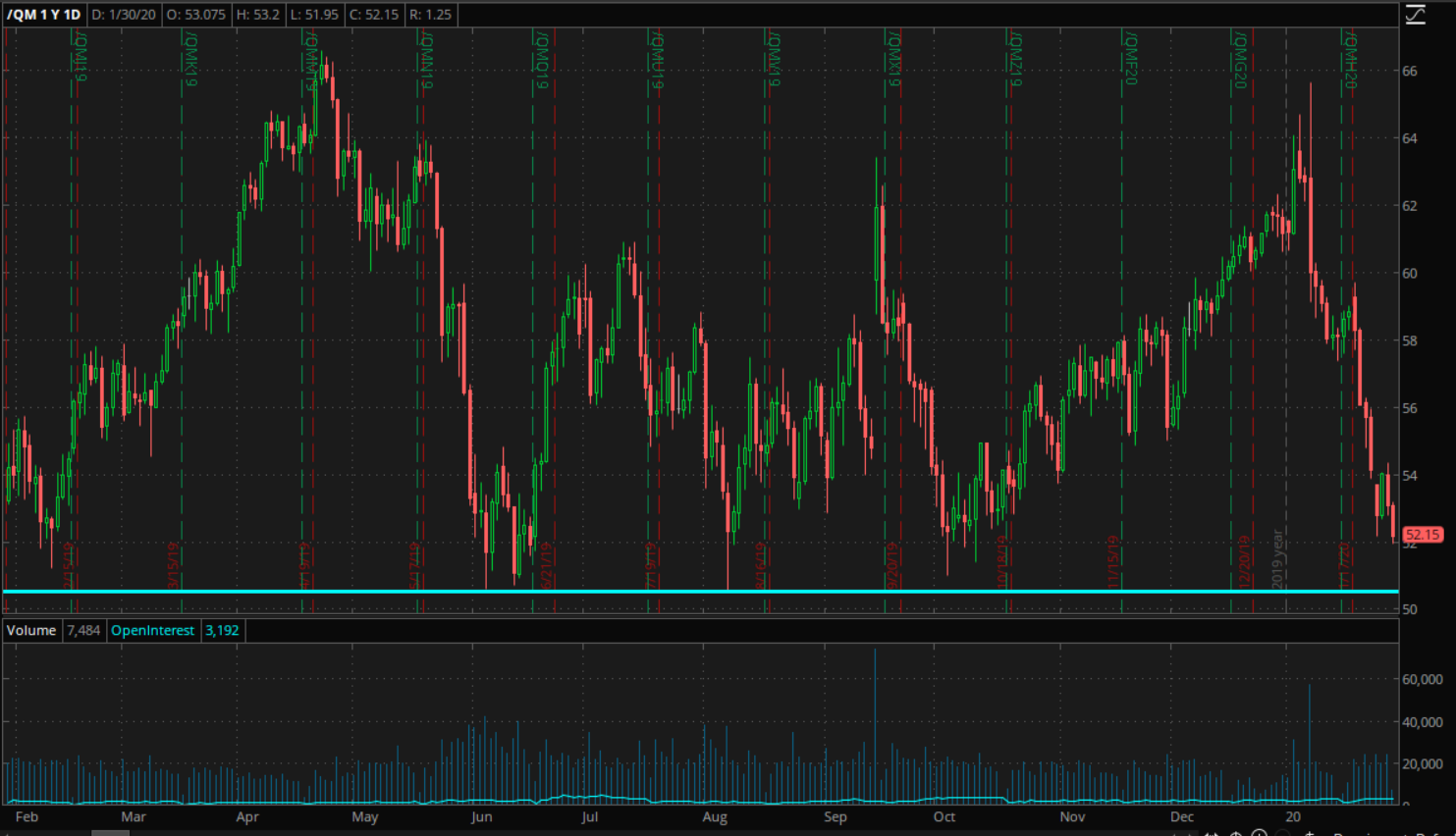
Task: Click the 6/21/19 expiration date marker
Action: (546, 565)
